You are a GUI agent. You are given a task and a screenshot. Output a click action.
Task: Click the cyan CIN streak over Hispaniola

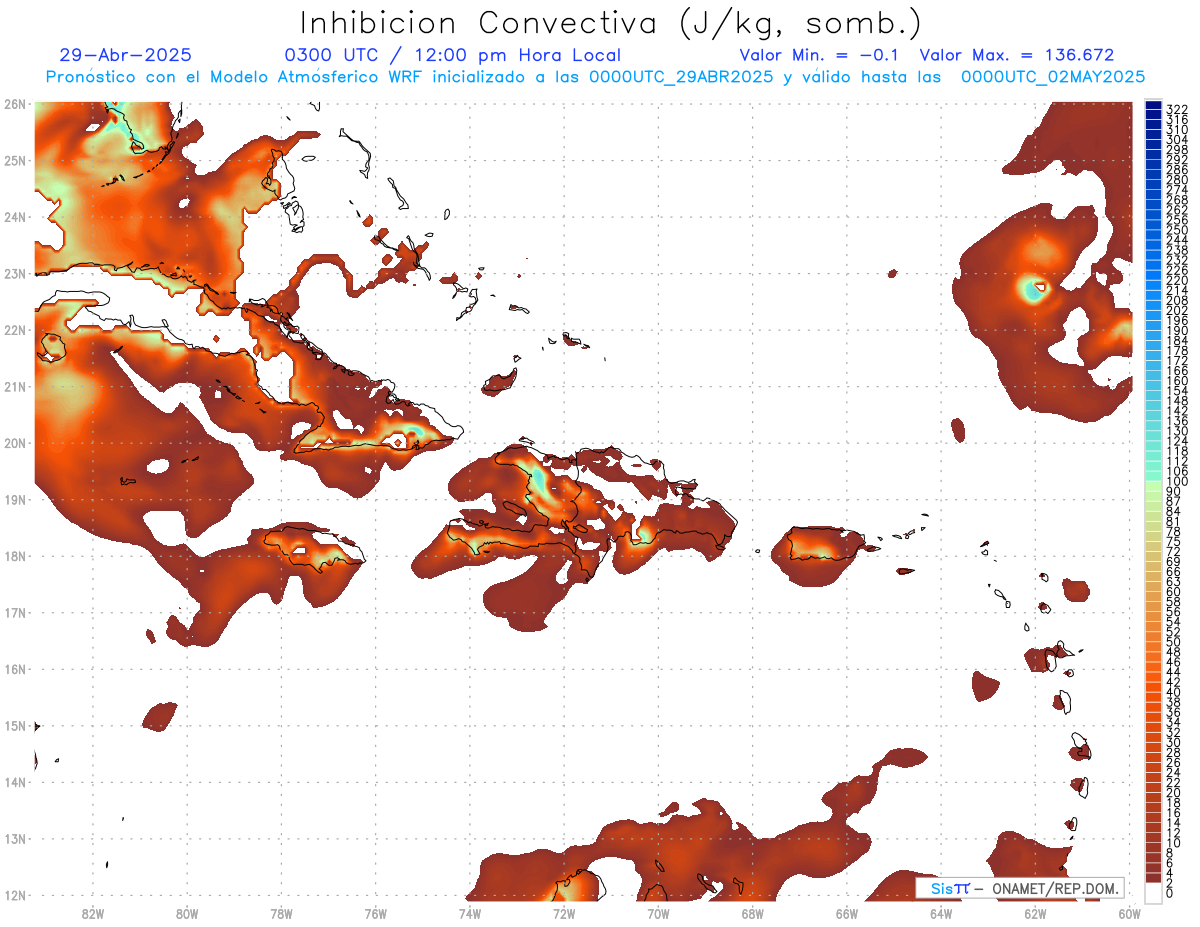click(540, 481)
